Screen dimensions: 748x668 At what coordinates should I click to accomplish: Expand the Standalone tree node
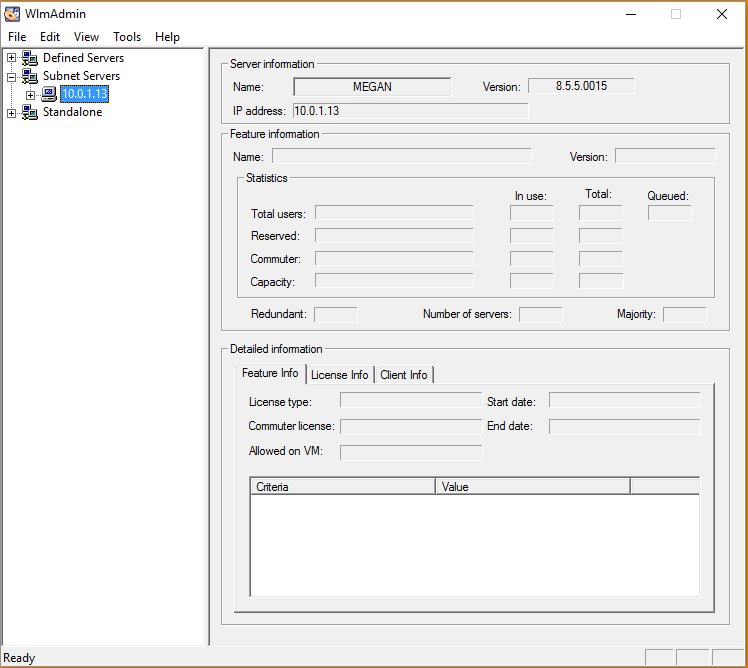11,113
